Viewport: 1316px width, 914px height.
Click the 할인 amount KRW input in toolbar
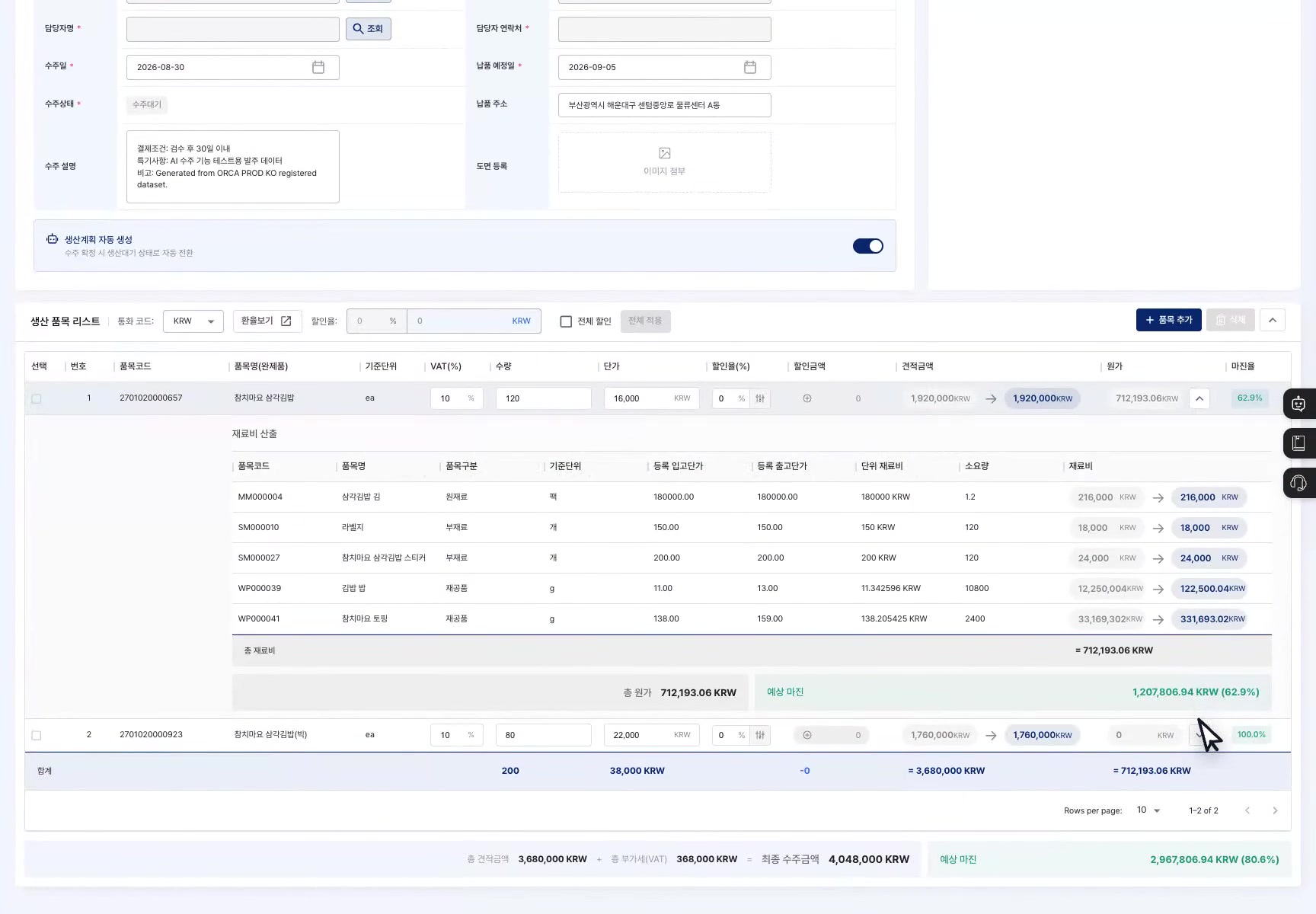(474, 321)
